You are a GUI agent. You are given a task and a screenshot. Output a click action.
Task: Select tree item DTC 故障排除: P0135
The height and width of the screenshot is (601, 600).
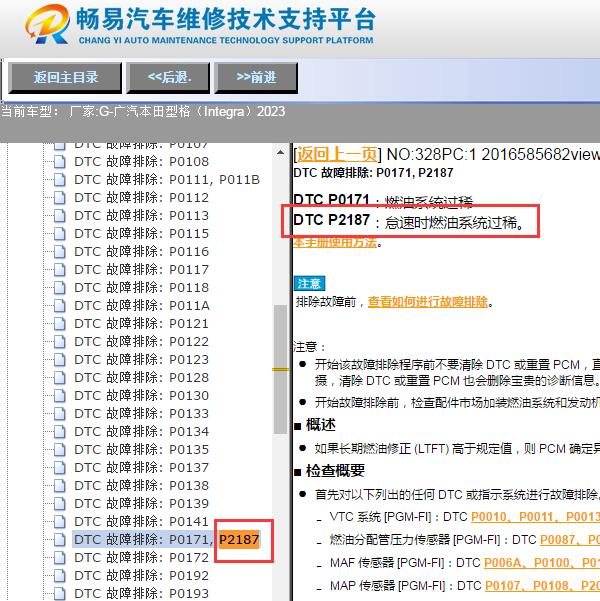tap(141, 450)
